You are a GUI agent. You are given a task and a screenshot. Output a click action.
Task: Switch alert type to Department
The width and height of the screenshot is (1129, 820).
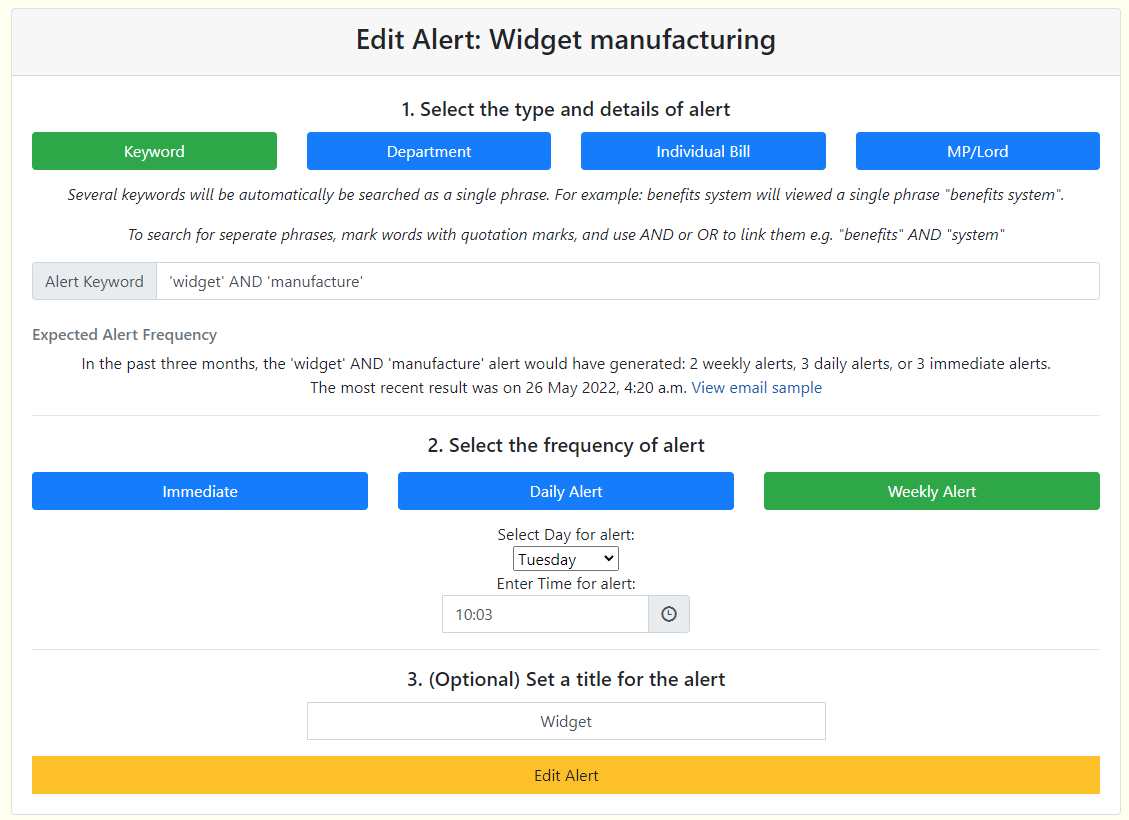pos(429,151)
